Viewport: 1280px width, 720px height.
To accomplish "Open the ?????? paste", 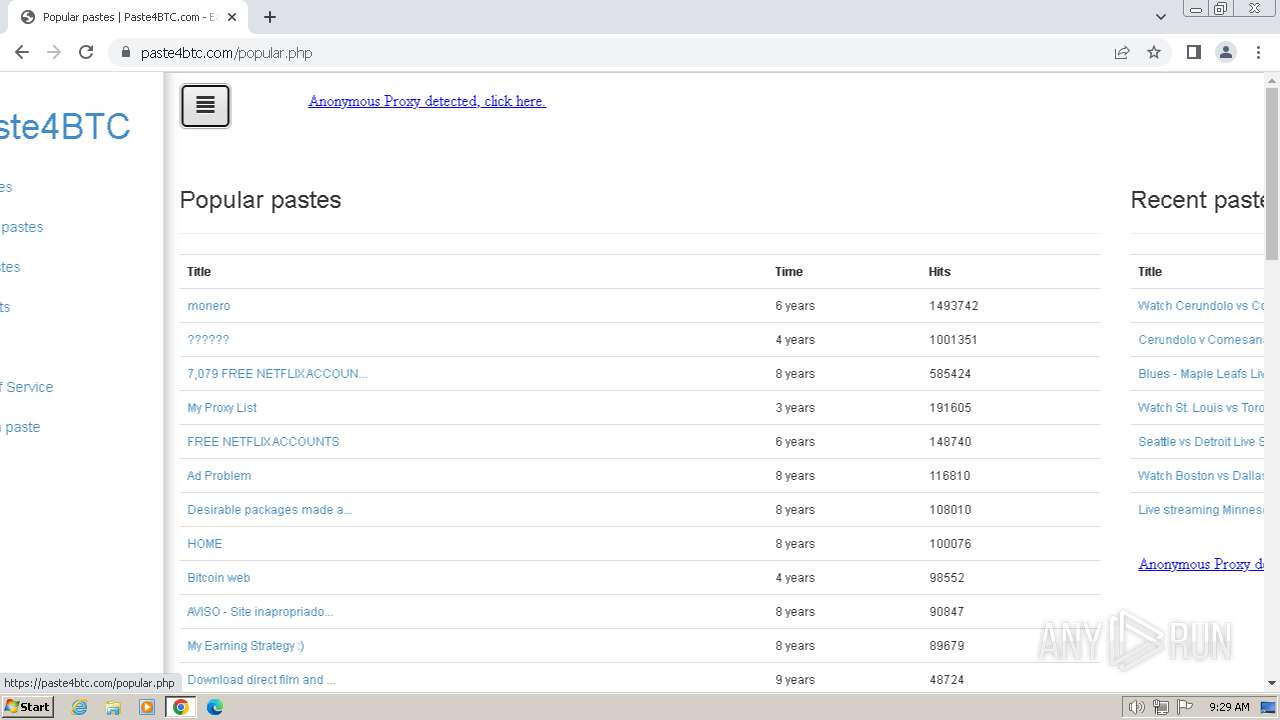I will (208, 340).
